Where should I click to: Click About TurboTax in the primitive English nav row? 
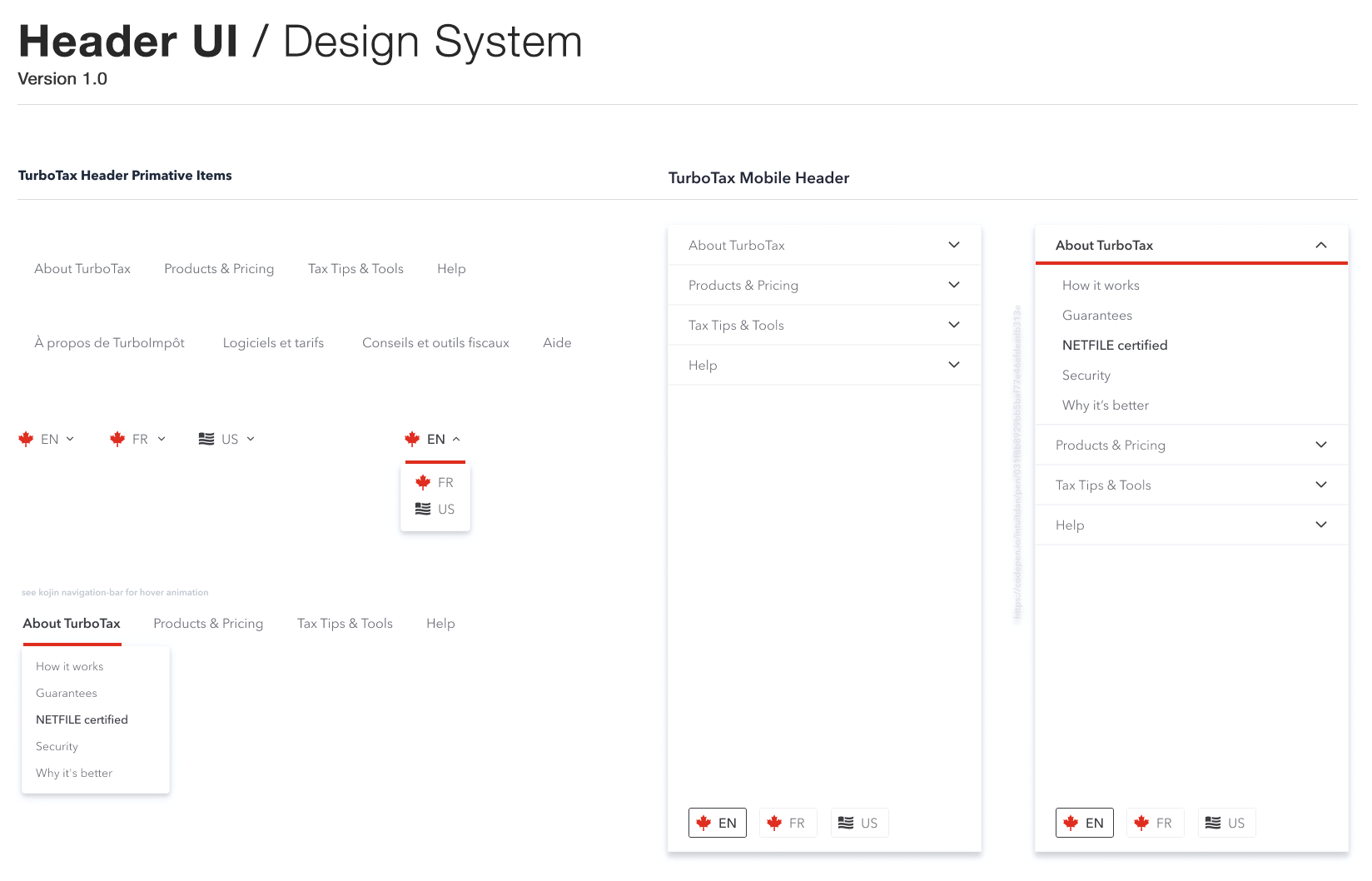tap(82, 269)
